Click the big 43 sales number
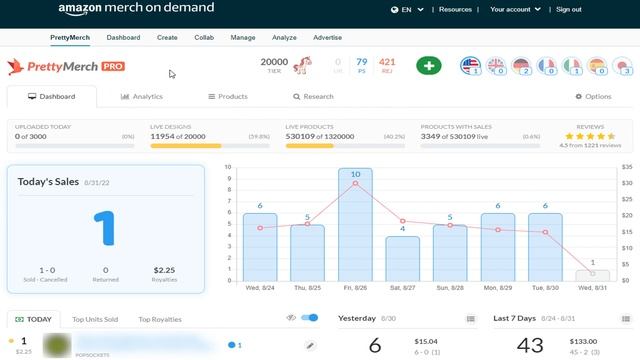This screenshot has width=640, height=360. [x=530, y=346]
